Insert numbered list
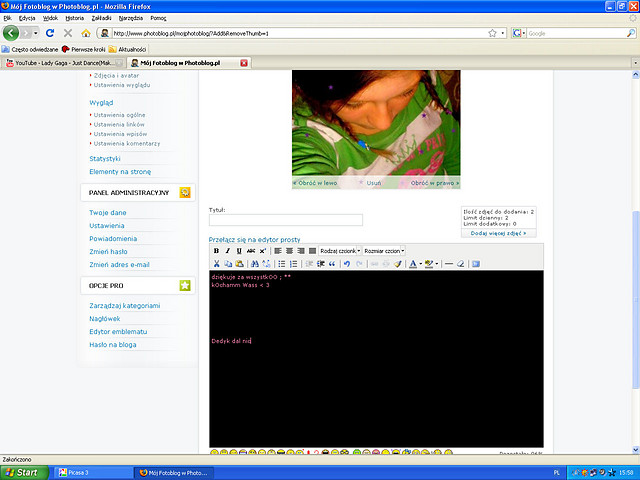Screen dimensions: 640x480 (x=293, y=264)
